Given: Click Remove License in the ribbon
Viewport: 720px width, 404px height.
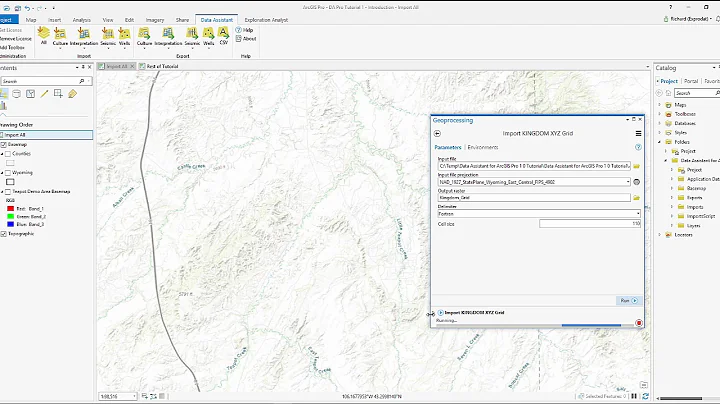Looking at the screenshot, I should pos(16,39).
